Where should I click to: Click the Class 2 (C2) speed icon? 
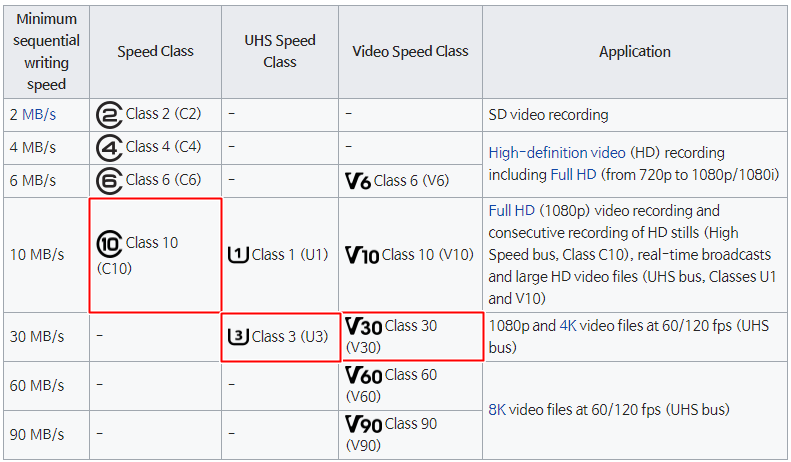point(109,115)
